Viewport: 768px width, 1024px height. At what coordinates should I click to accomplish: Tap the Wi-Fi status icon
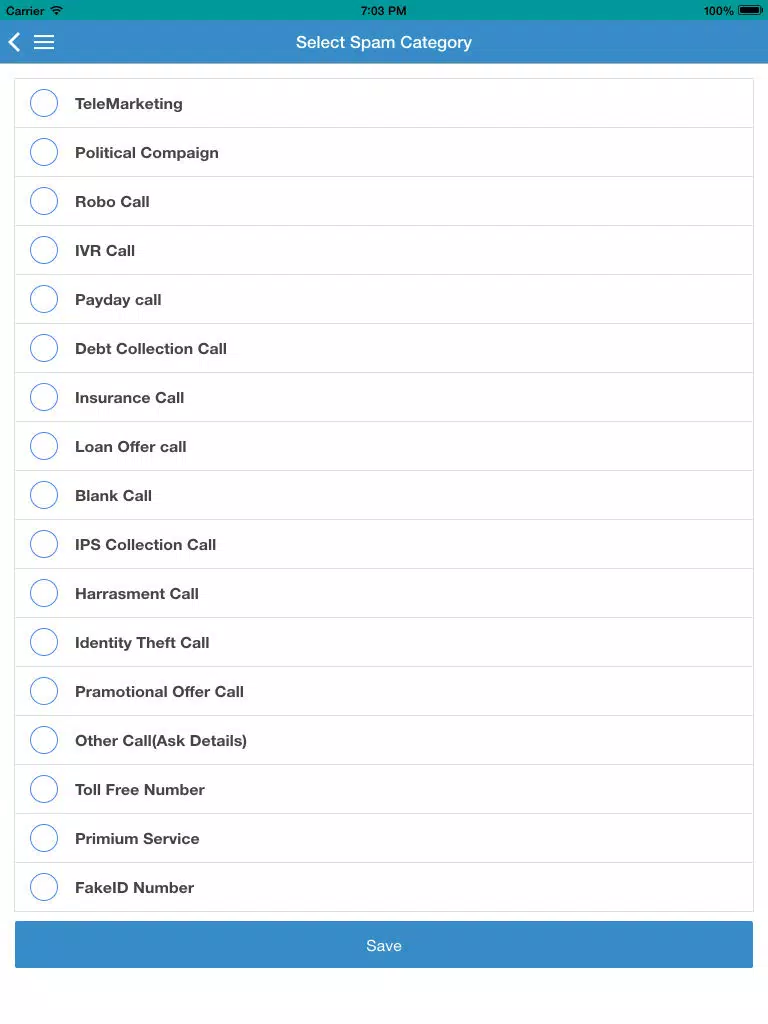click(x=56, y=10)
